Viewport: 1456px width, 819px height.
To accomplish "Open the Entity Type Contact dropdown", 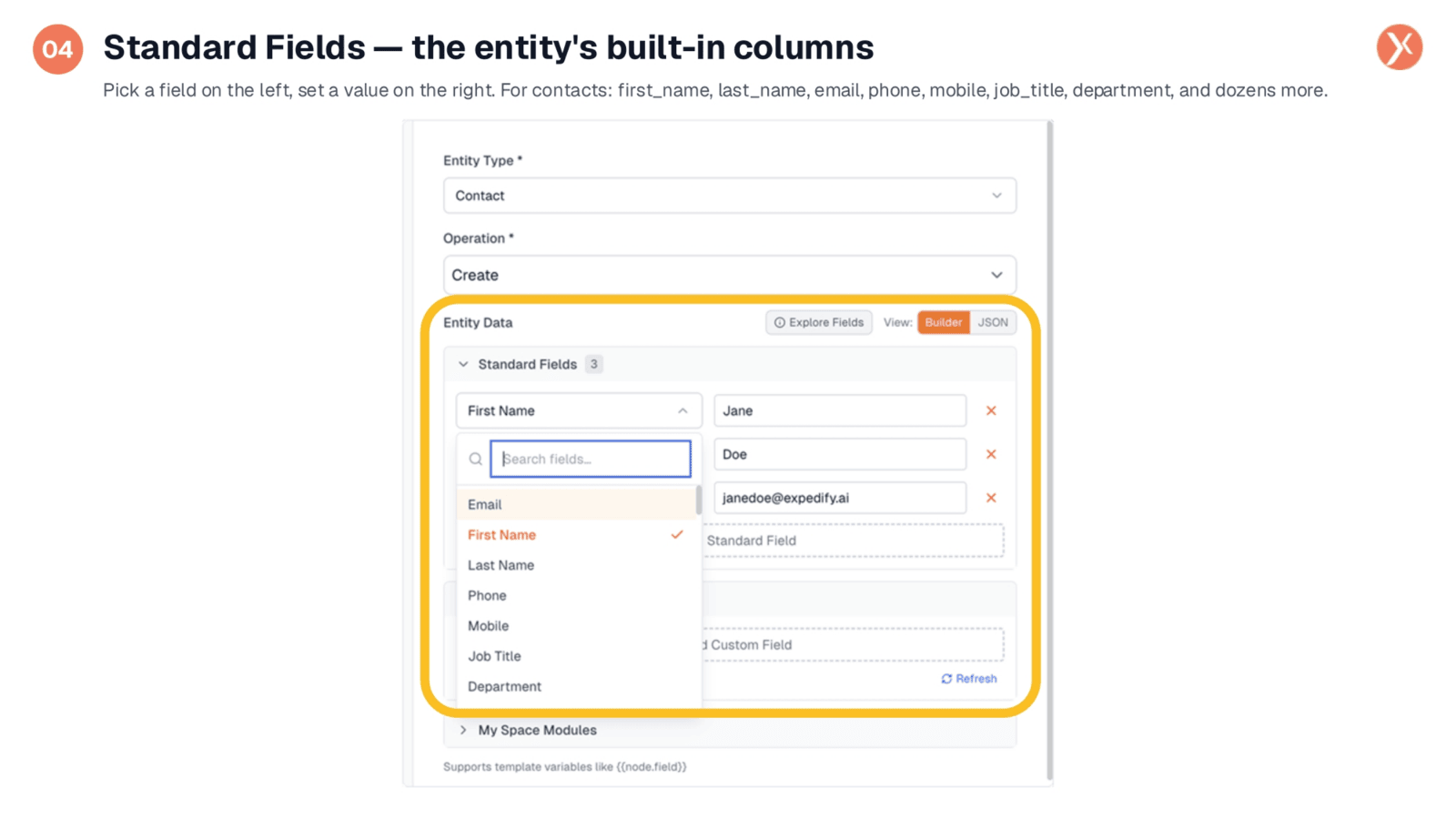I will tap(730, 196).
